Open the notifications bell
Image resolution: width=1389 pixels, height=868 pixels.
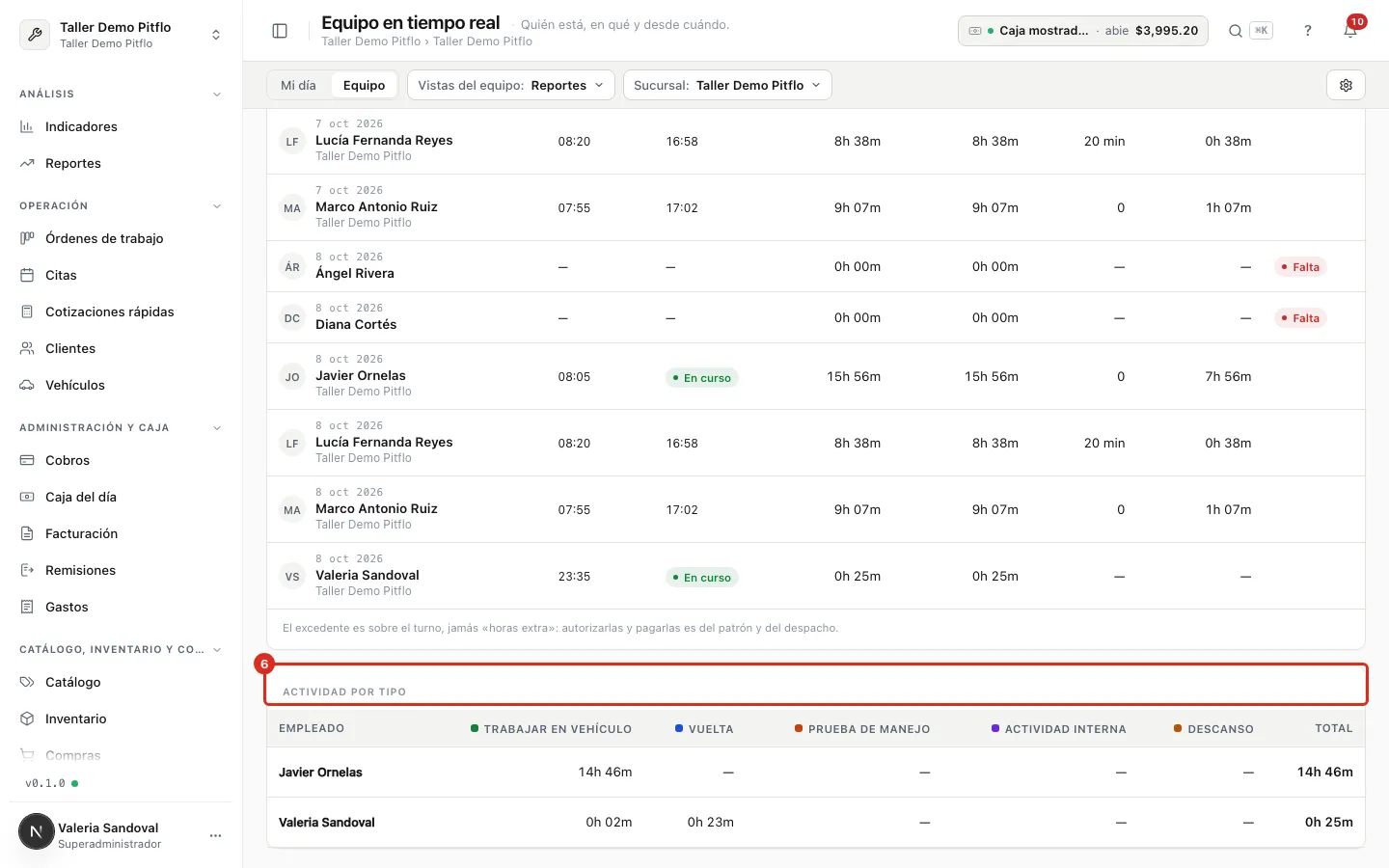[x=1350, y=31]
